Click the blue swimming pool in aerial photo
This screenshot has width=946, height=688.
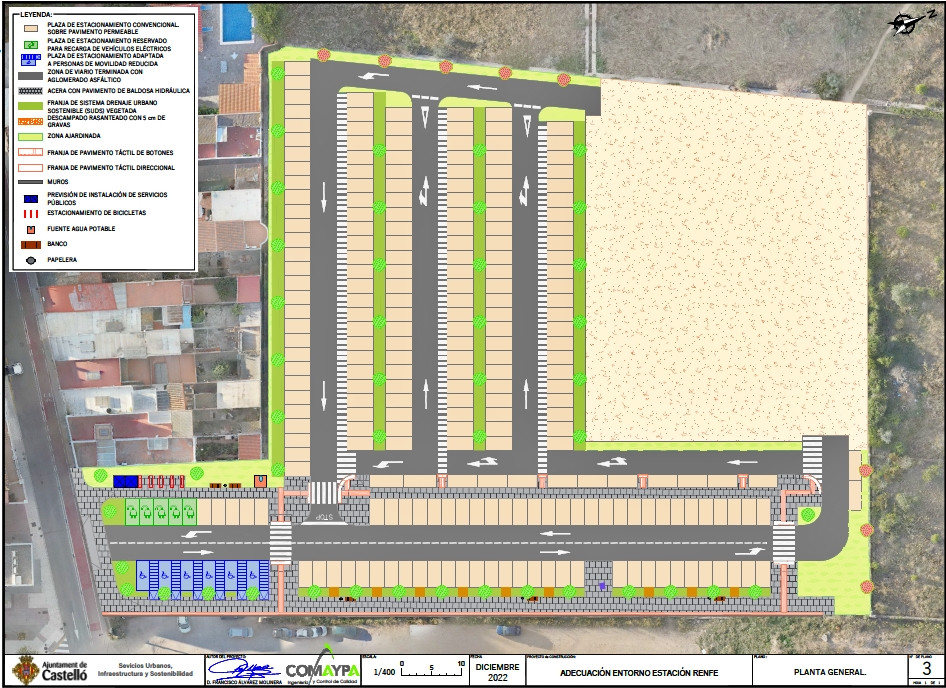tap(236, 23)
